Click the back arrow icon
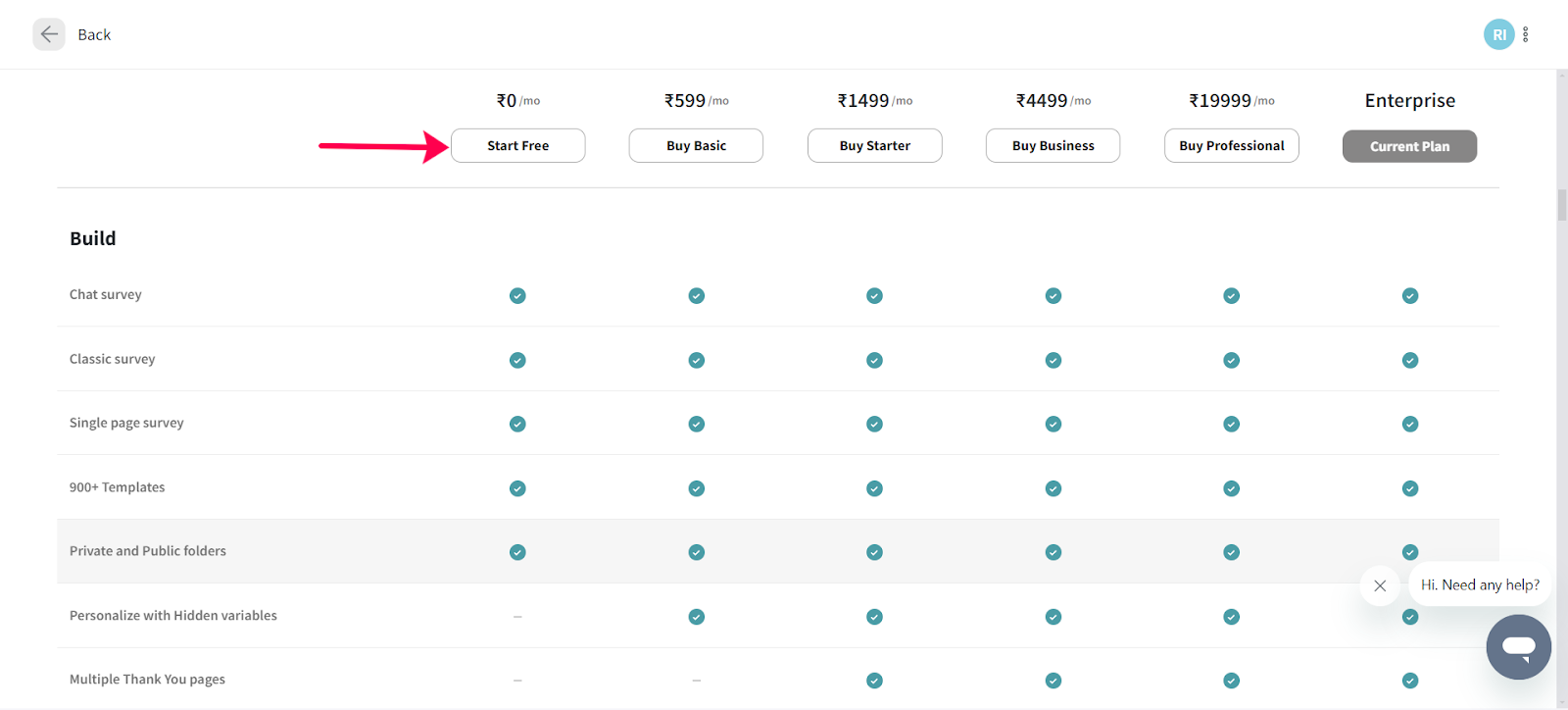The height and width of the screenshot is (710, 1568). (x=49, y=34)
